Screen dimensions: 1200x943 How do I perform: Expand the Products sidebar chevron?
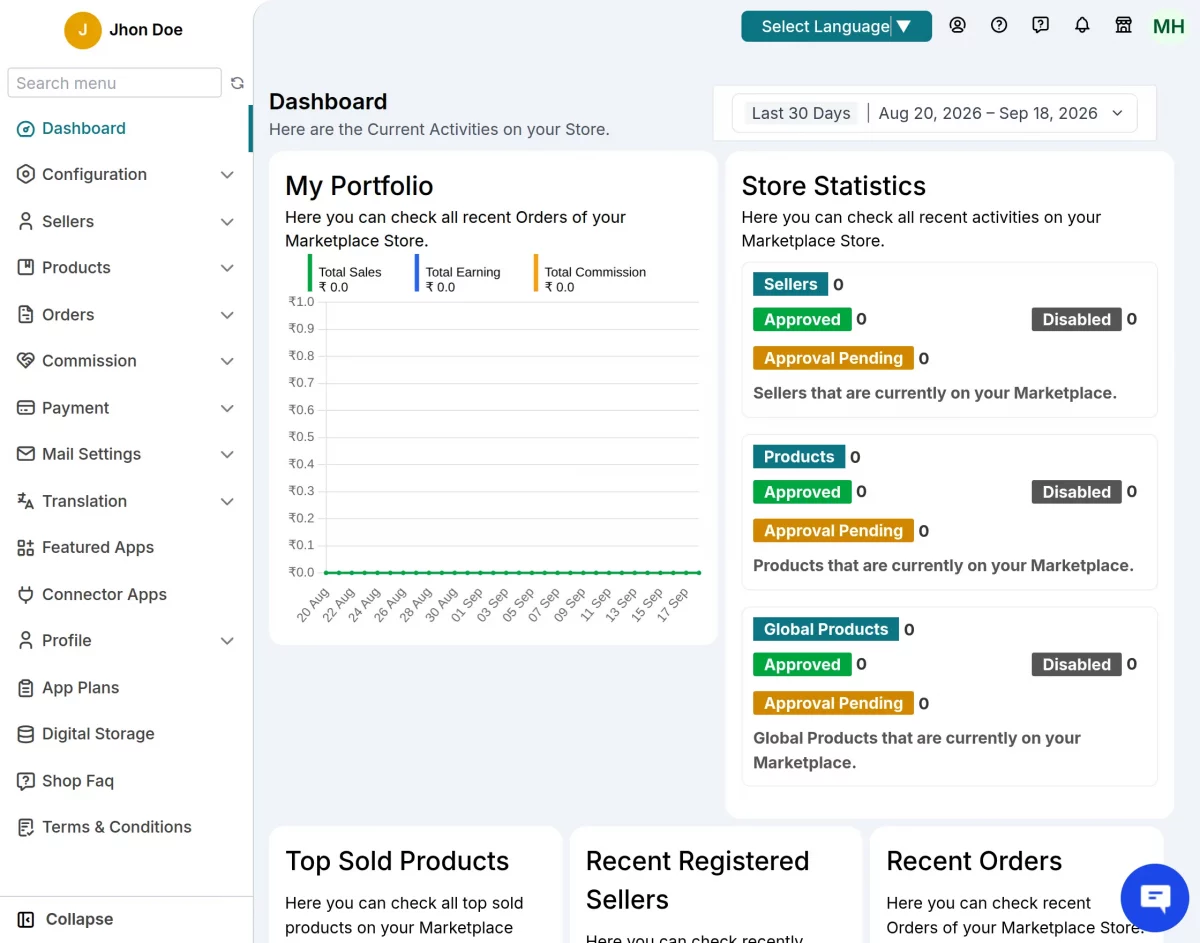point(227,268)
